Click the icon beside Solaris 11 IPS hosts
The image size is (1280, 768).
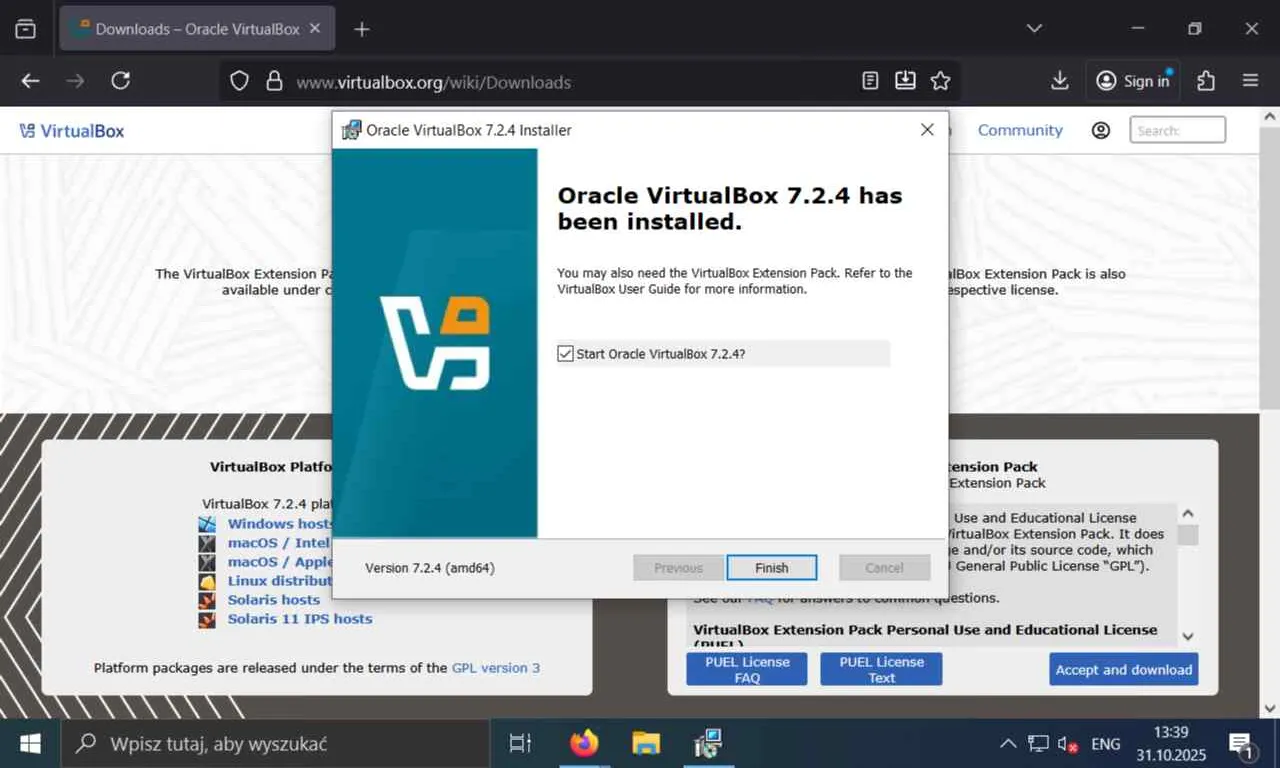tap(207, 619)
